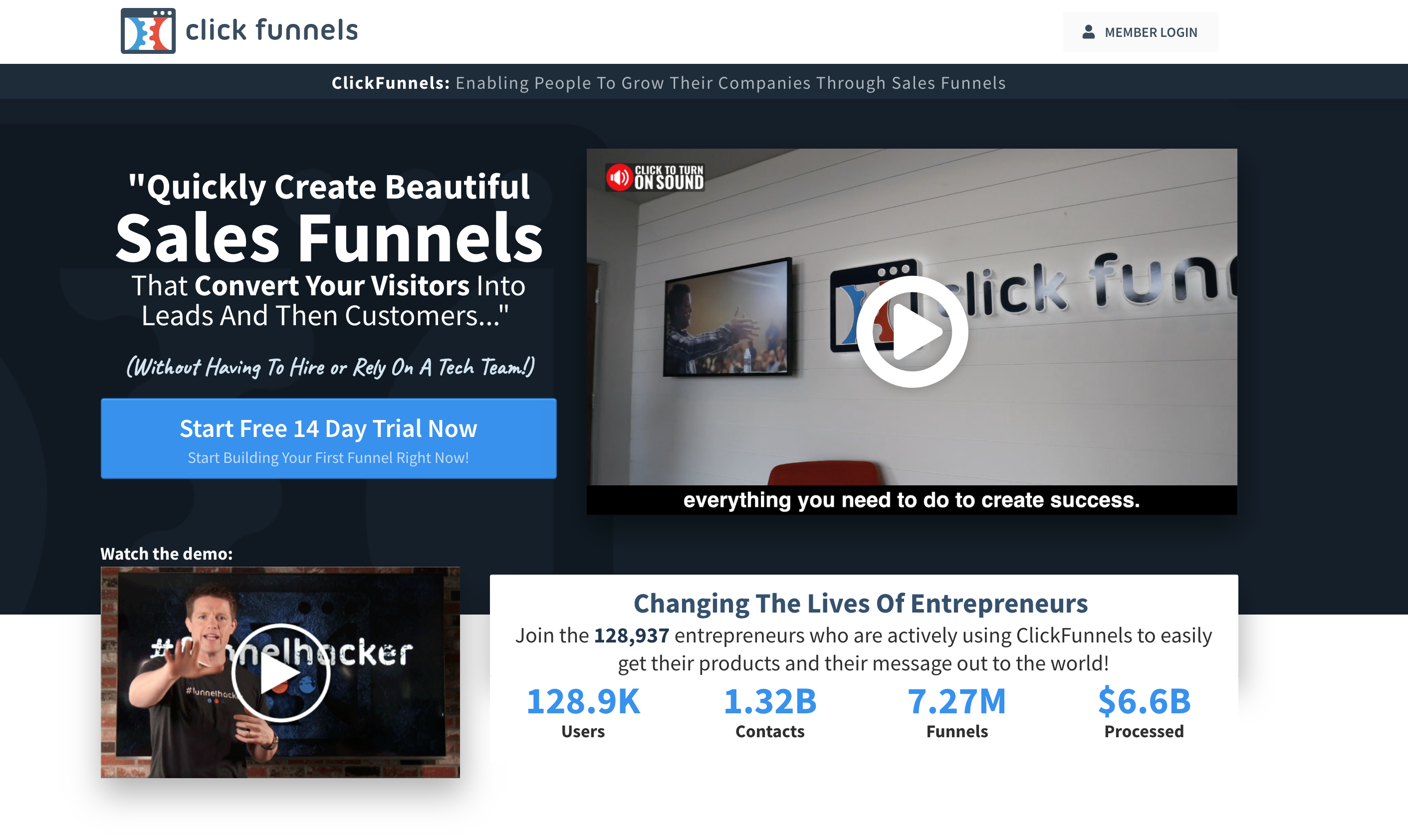This screenshot has height=840, width=1408.
Task: Start the free 14 day trial
Action: coord(328,438)
